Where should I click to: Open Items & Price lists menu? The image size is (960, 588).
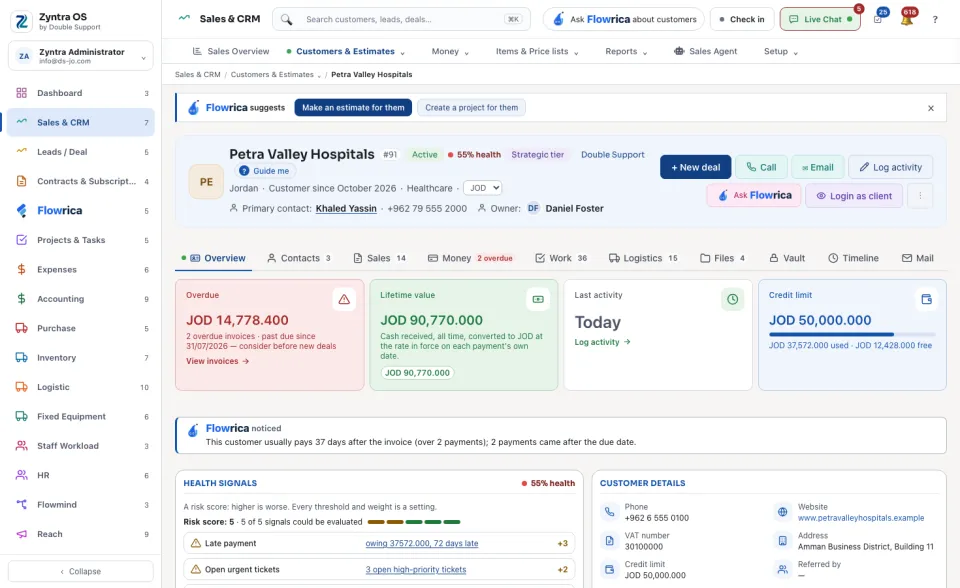pyautogui.click(x=537, y=51)
